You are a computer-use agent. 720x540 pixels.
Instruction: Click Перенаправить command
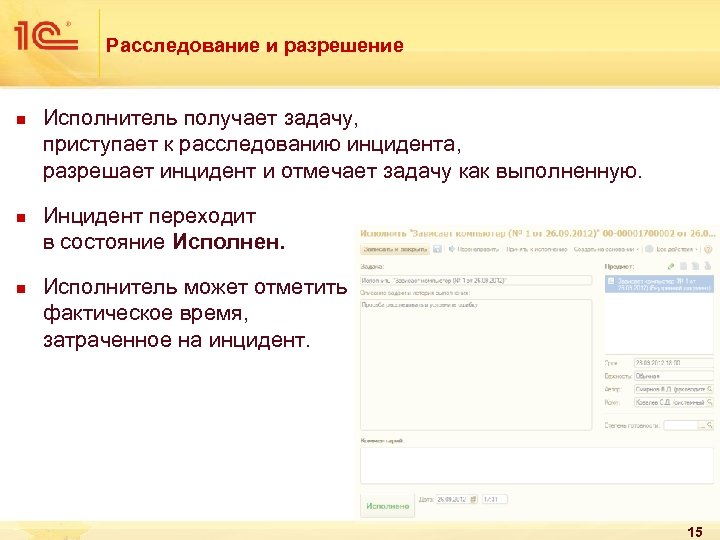tap(478, 249)
